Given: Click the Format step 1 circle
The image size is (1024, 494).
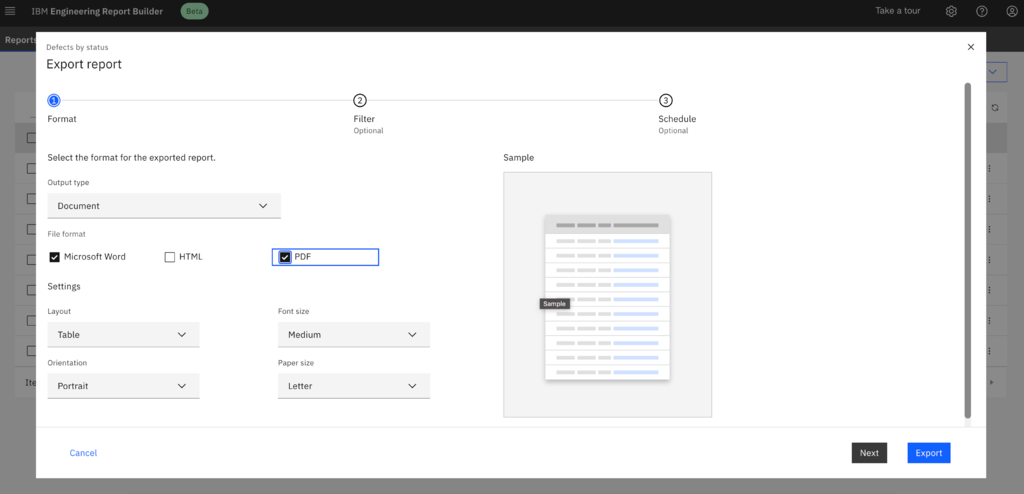Looking at the screenshot, I should pyautogui.click(x=54, y=100).
